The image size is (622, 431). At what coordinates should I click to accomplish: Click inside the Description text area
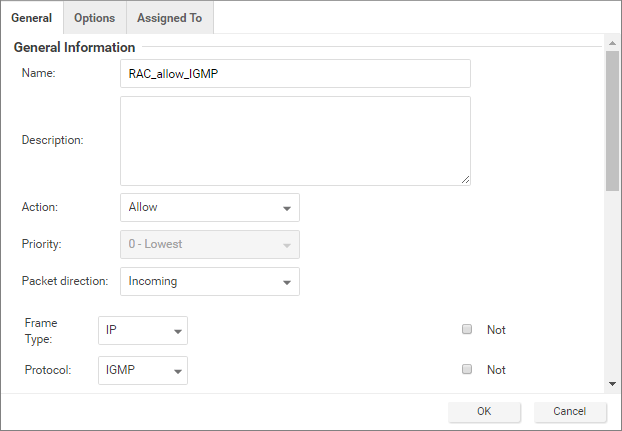pos(294,140)
